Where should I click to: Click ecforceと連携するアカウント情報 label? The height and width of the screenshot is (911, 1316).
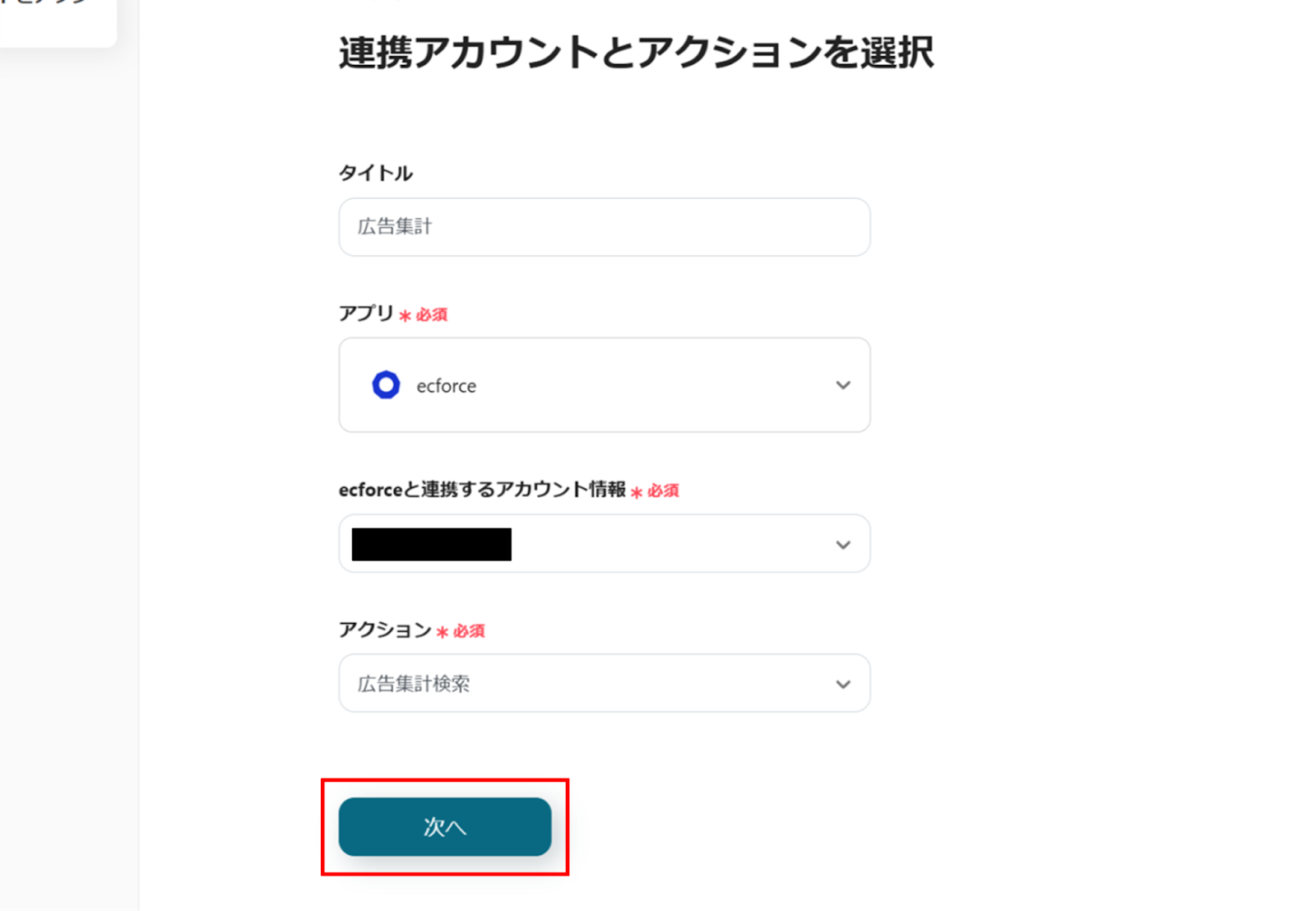pyautogui.click(x=482, y=490)
